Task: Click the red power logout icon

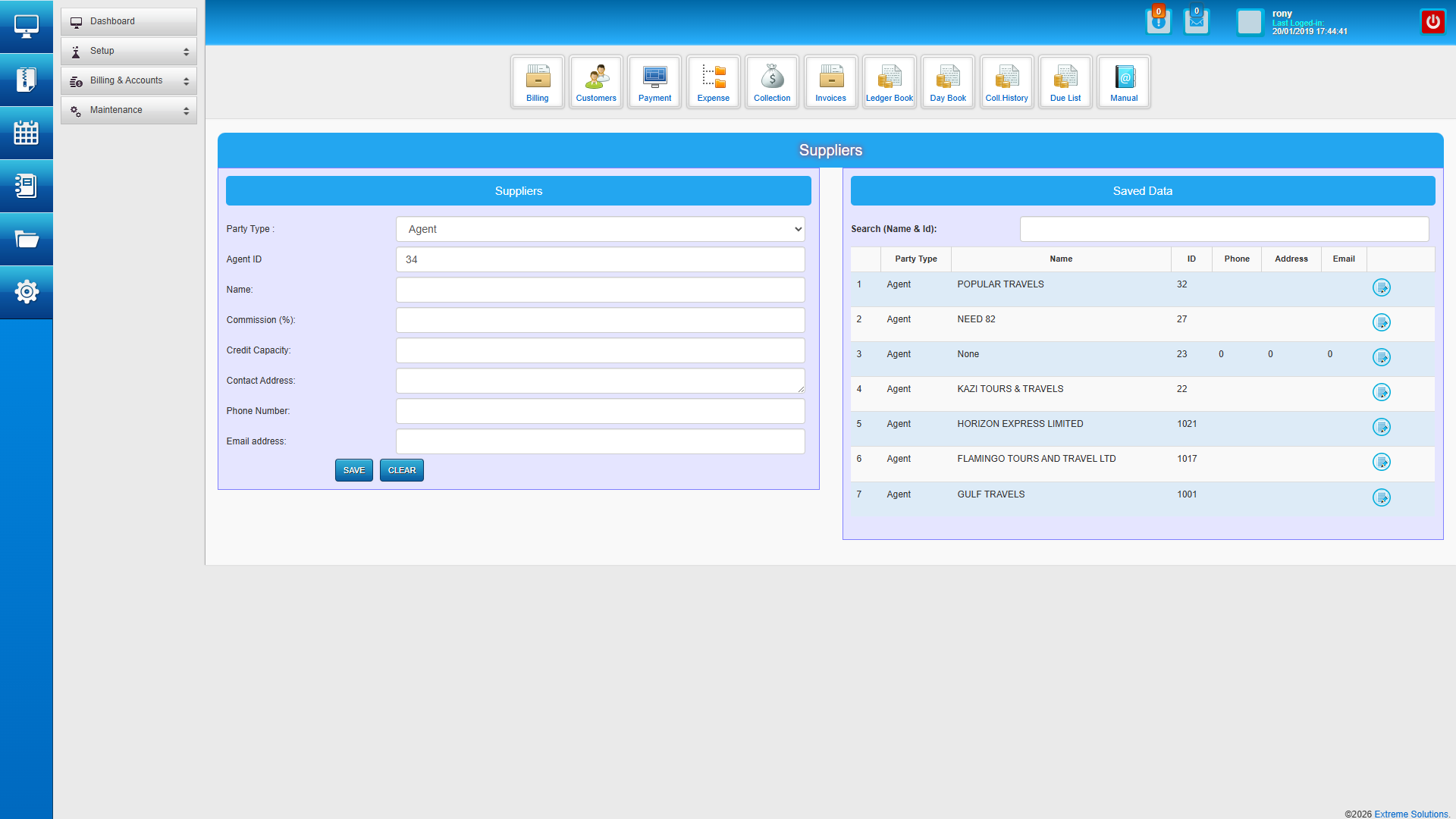Action: point(1432,22)
